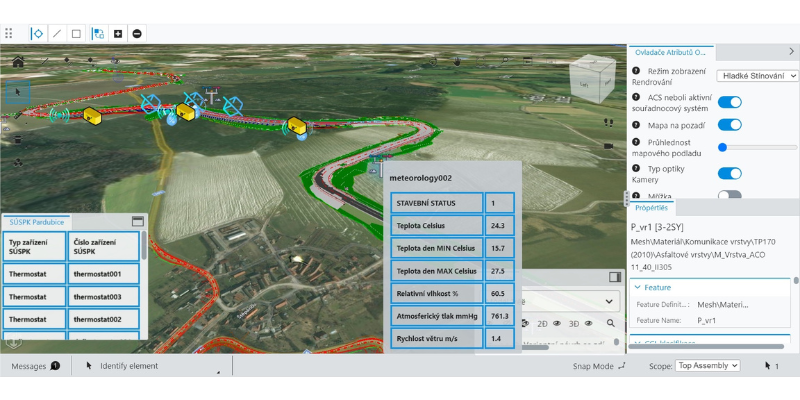
Task: Collapse the Feature section in Properties
Action: (638, 287)
